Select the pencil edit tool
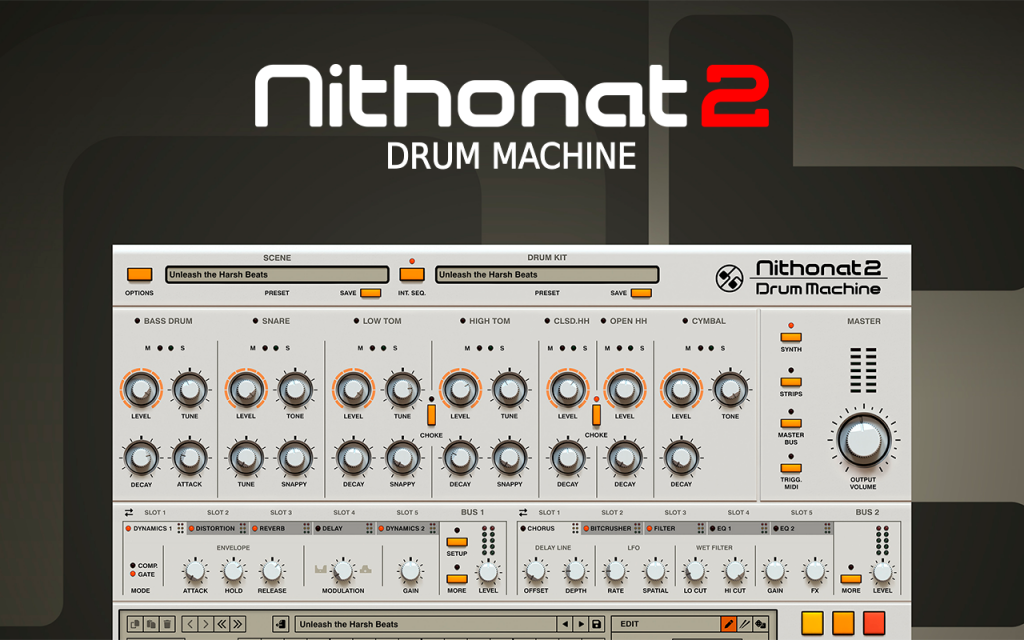The height and width of the screenshot is (640, 1024). click(729, 624)
